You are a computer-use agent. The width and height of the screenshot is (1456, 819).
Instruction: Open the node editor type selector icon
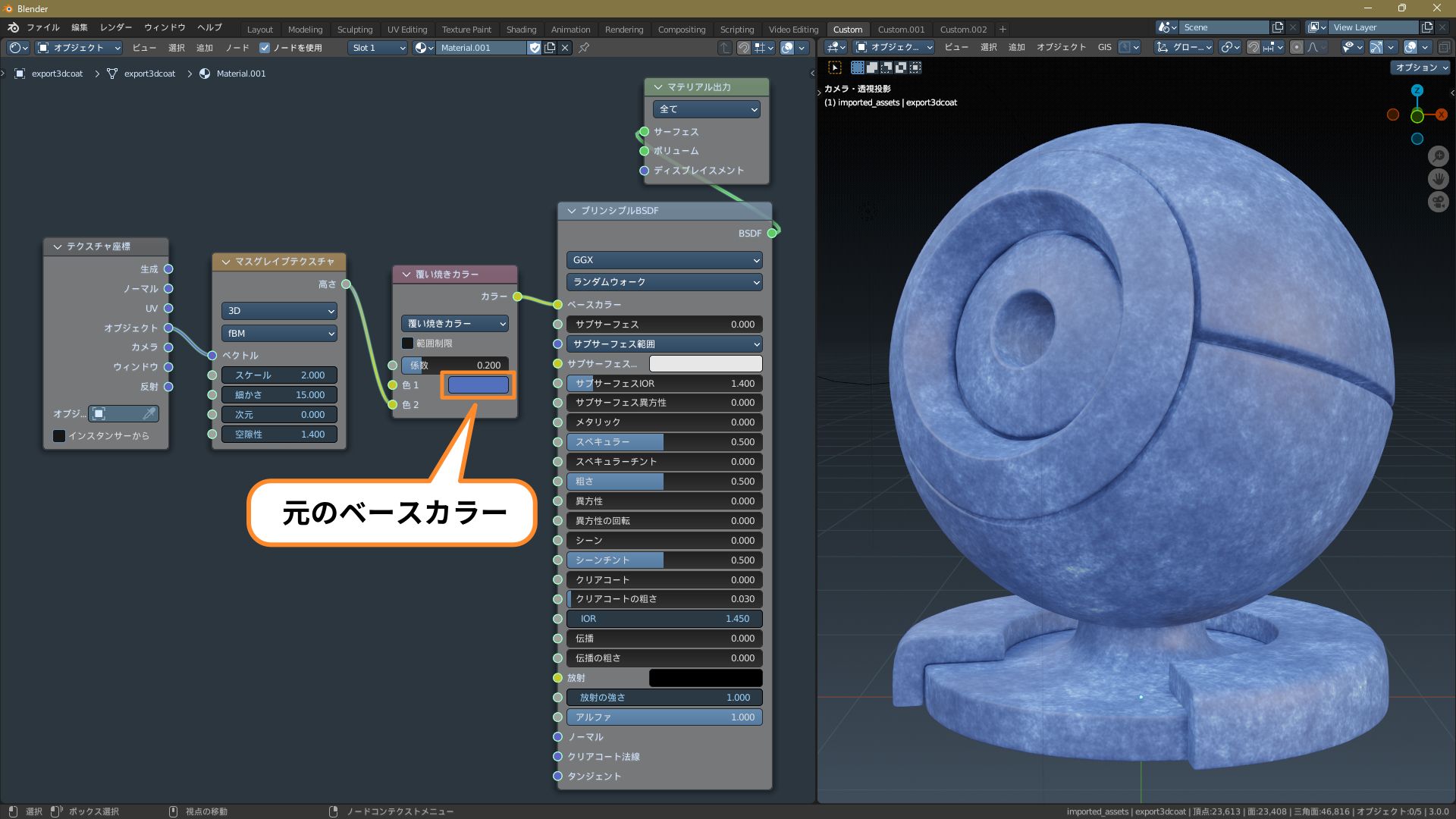(18, 48)
